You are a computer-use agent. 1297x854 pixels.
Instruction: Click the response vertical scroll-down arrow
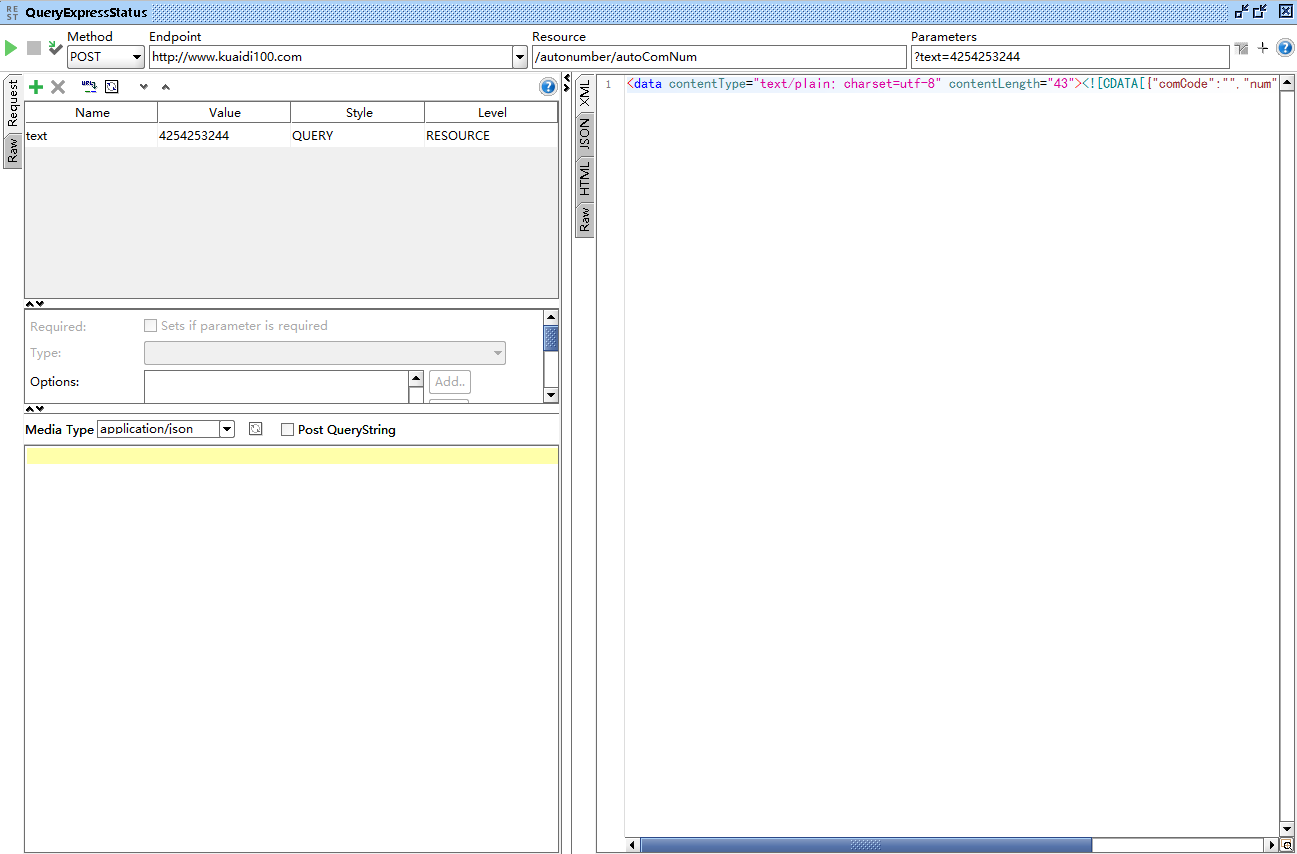coord(1288,829)
